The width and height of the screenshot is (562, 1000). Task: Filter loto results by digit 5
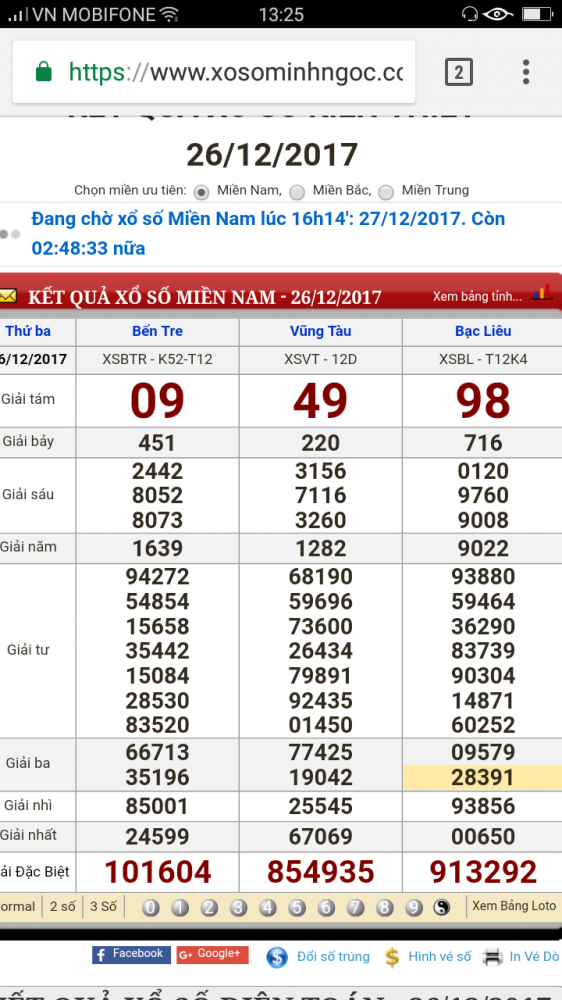pos(297,907)
